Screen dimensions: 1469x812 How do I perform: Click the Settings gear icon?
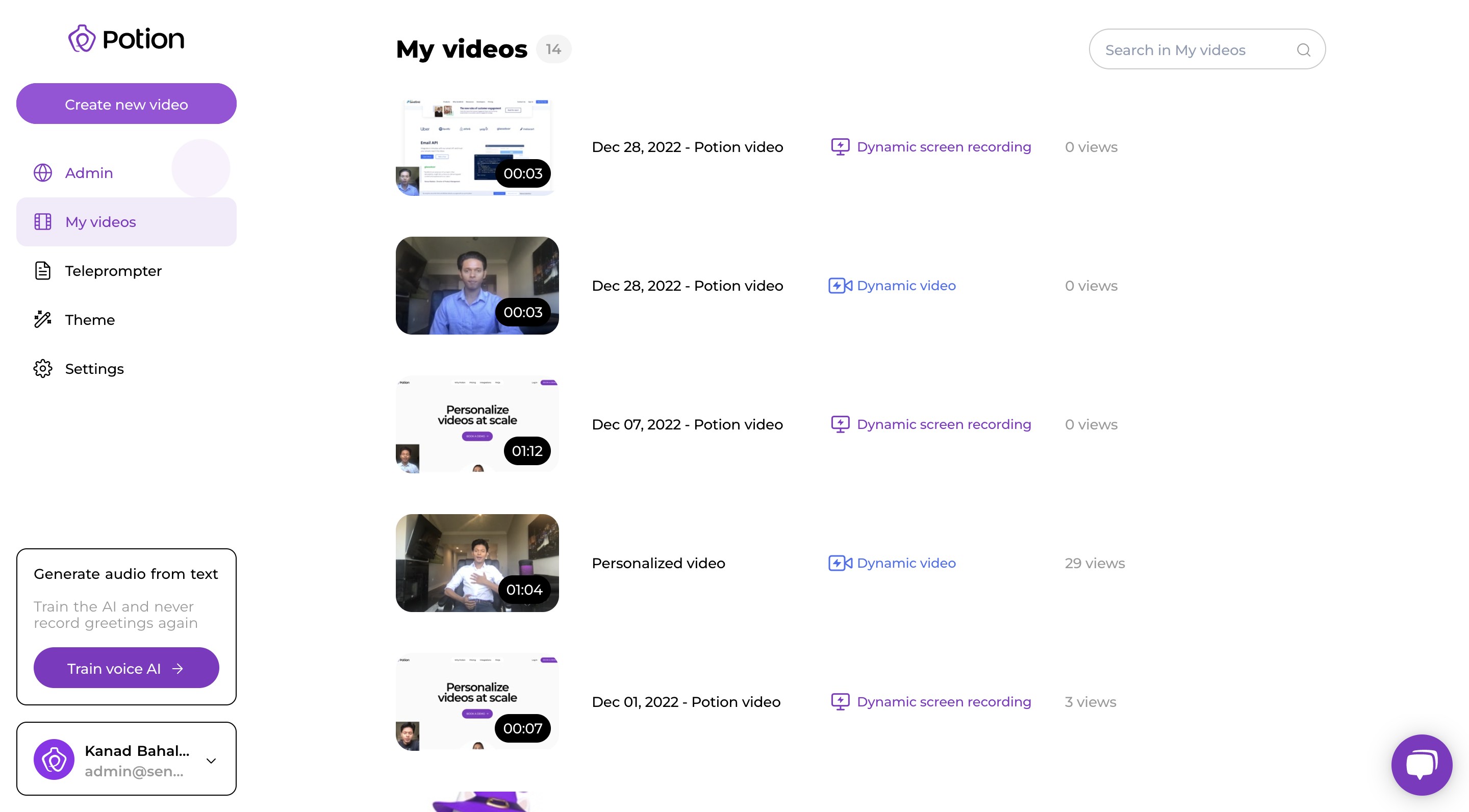(x=43, y=369)
